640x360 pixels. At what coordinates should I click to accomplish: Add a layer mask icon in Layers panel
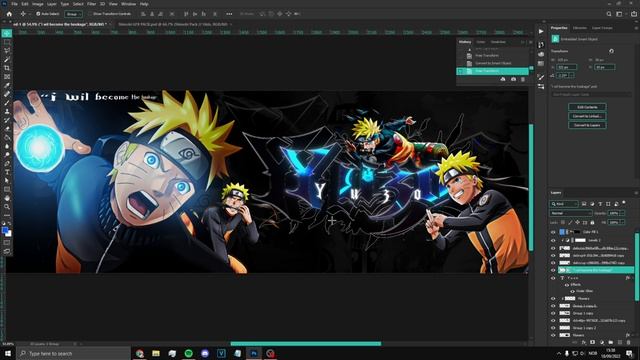(x=593, y=342)
